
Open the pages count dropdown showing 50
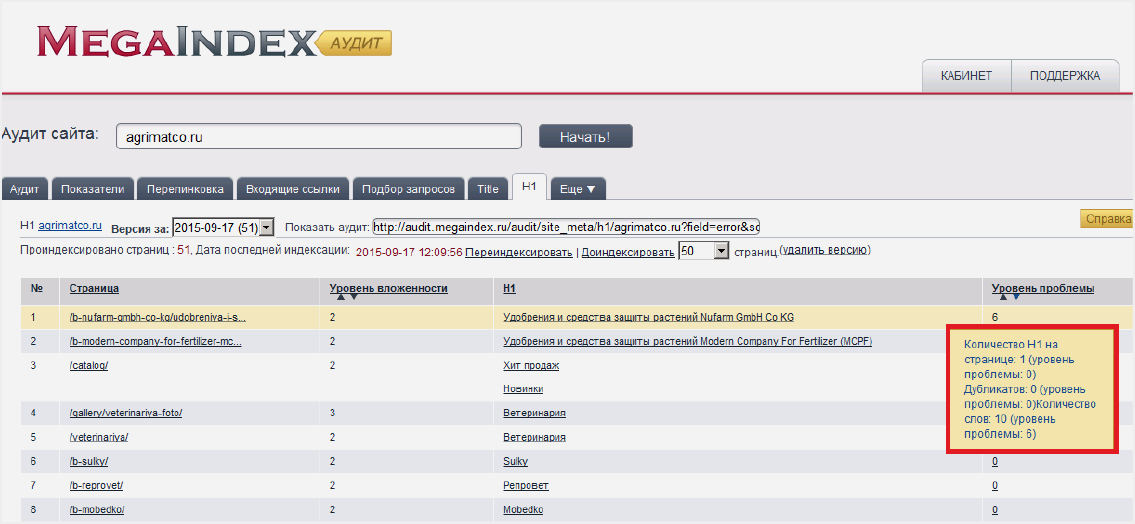tap(721, 252)
